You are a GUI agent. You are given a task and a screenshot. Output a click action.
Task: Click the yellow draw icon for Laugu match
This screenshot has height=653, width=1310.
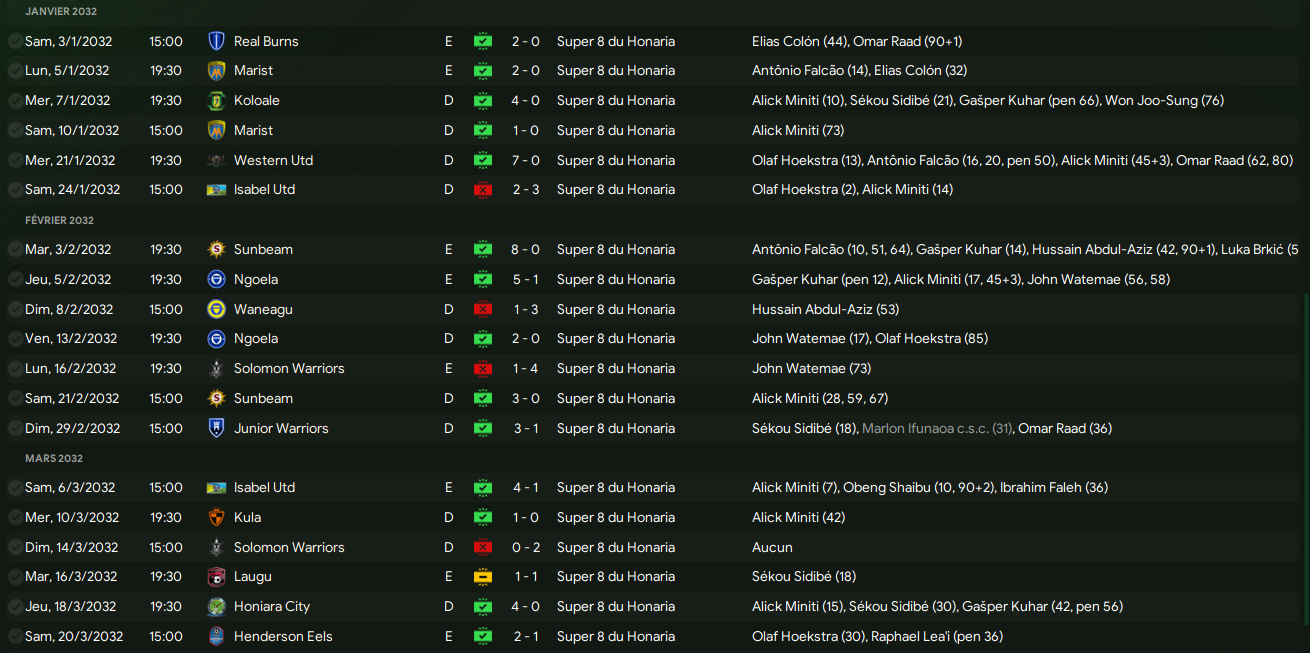(x=483, y=577)
